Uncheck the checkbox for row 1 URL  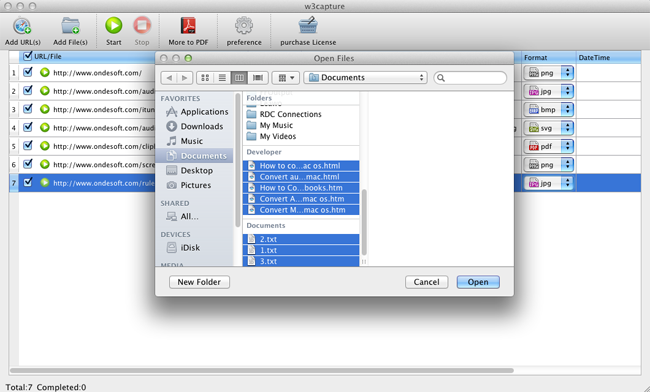tap(28, 72)
